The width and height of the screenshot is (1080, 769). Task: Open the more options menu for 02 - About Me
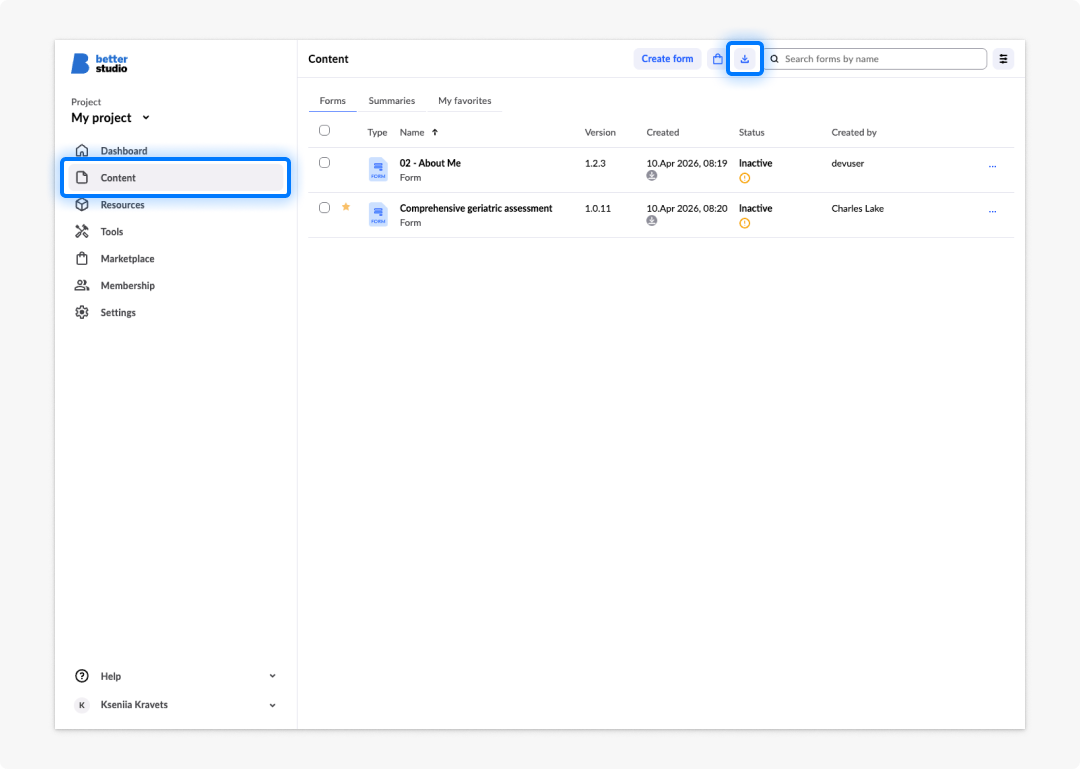993,166
